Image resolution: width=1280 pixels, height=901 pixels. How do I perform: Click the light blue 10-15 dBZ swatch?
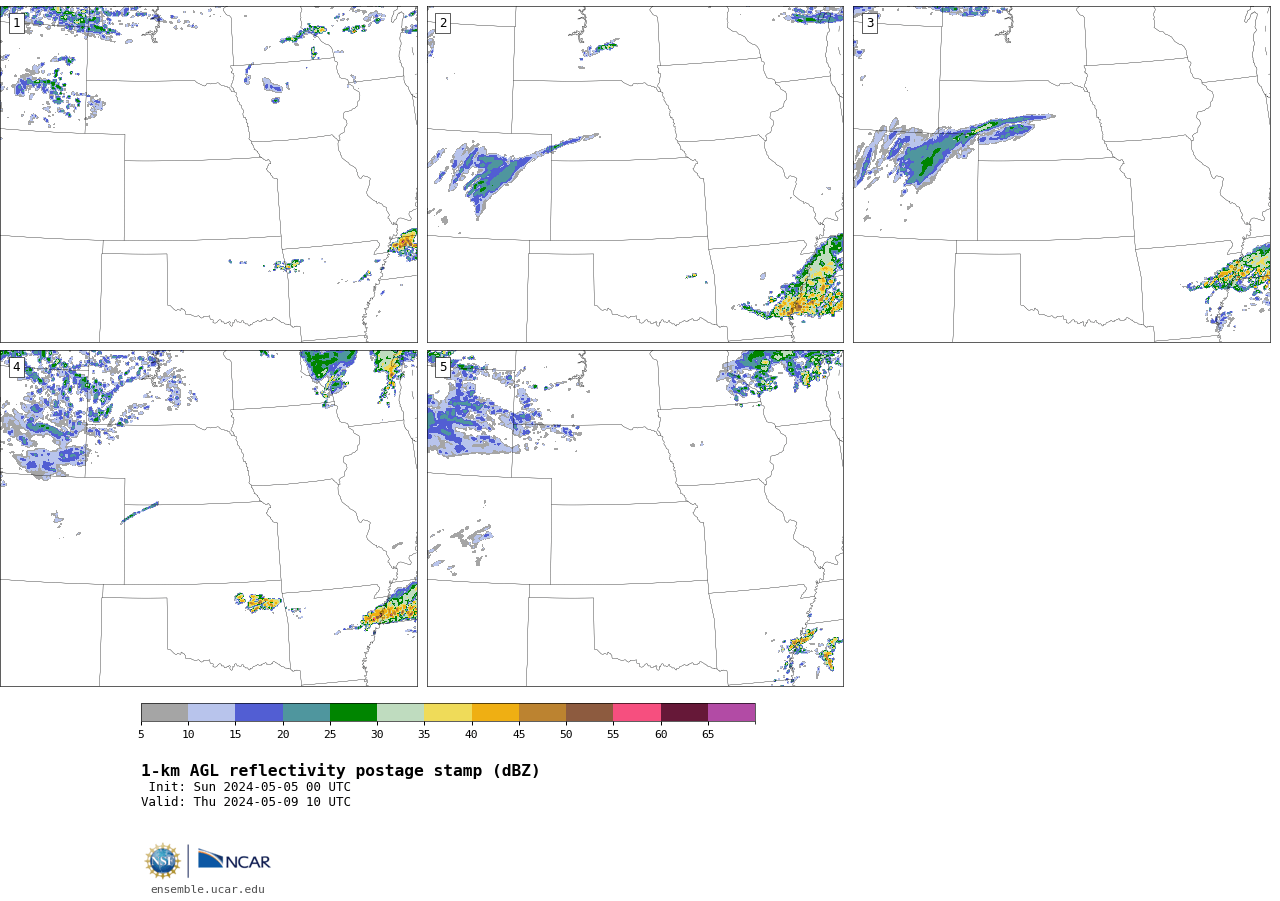[211, 712]
